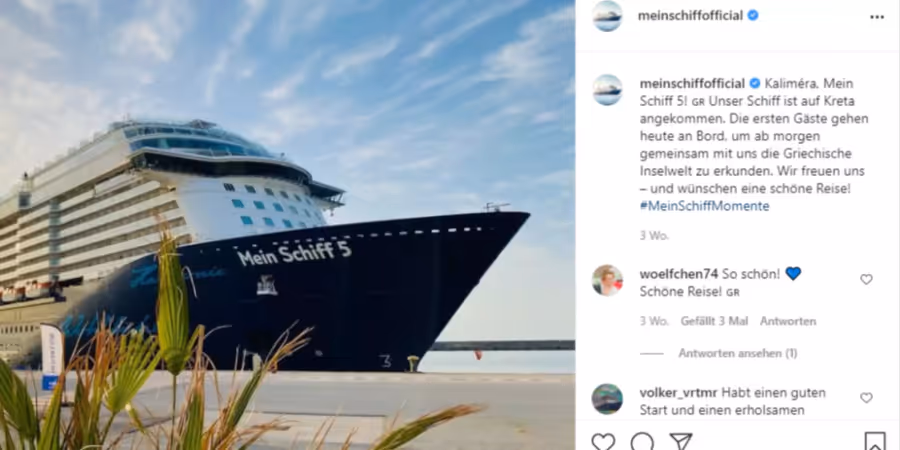This screenshot has width=900, height=450.
Task: Open the three-dot more options menu
Action: 876,17
